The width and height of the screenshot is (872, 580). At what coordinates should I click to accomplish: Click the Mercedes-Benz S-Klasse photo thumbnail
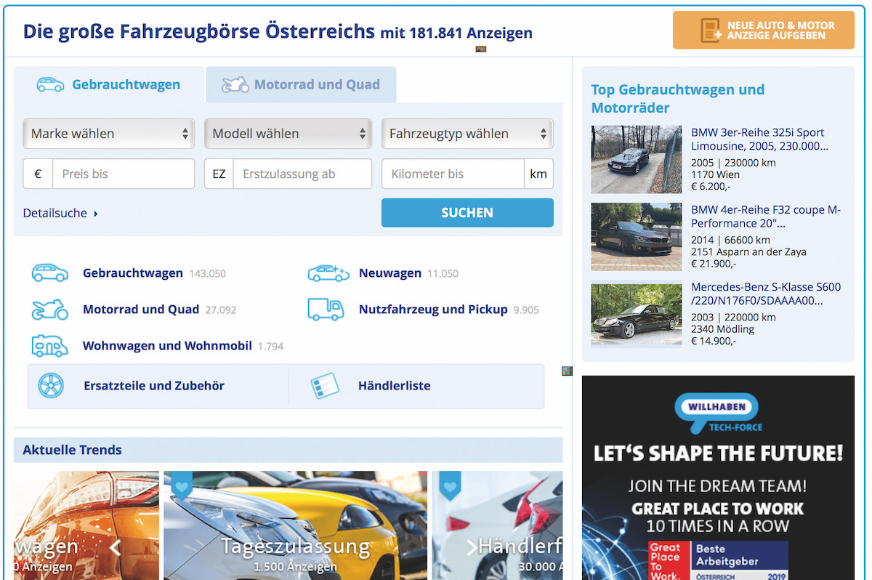point(636,315)
